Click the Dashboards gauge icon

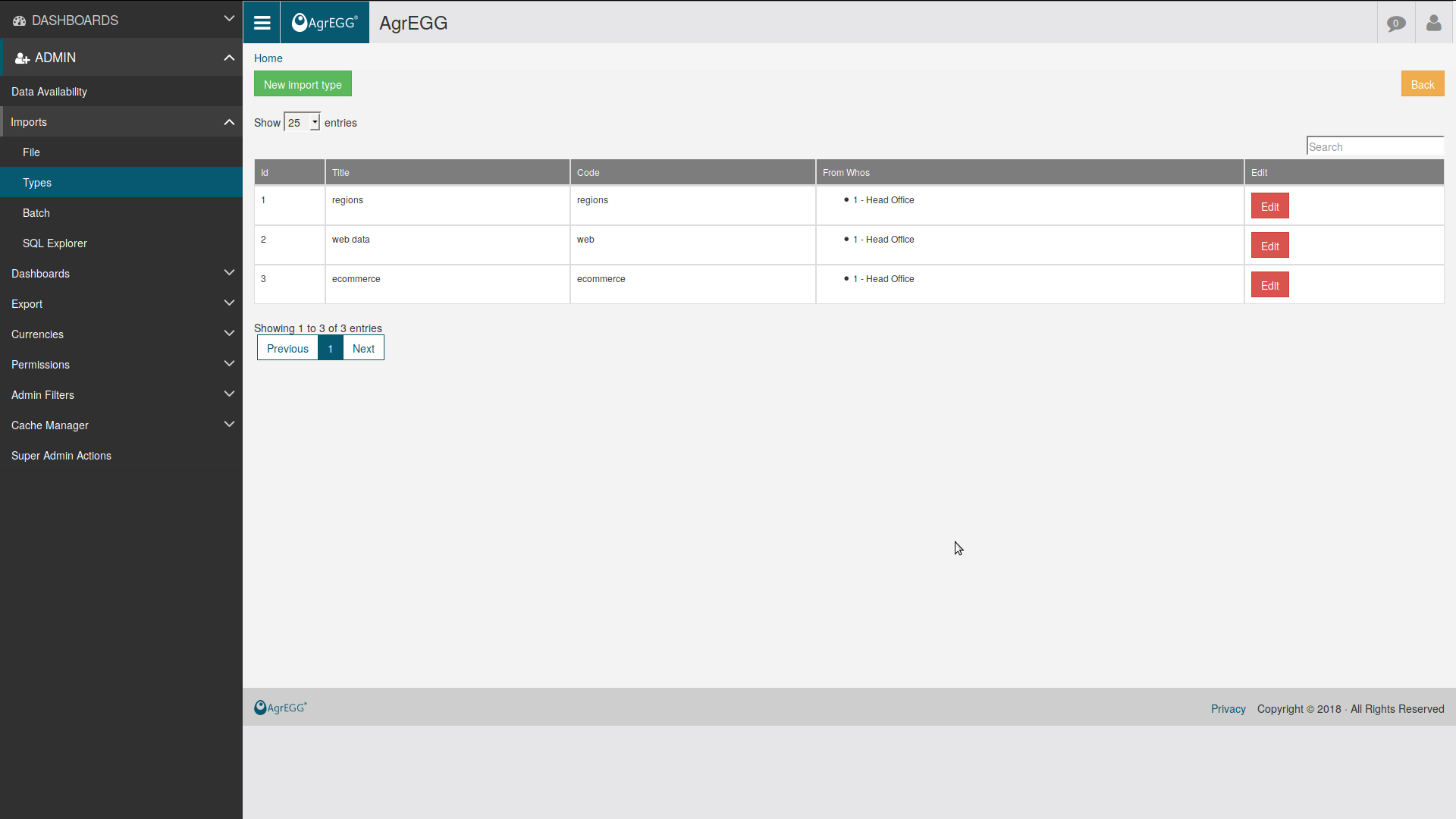(x=19, y=20)
